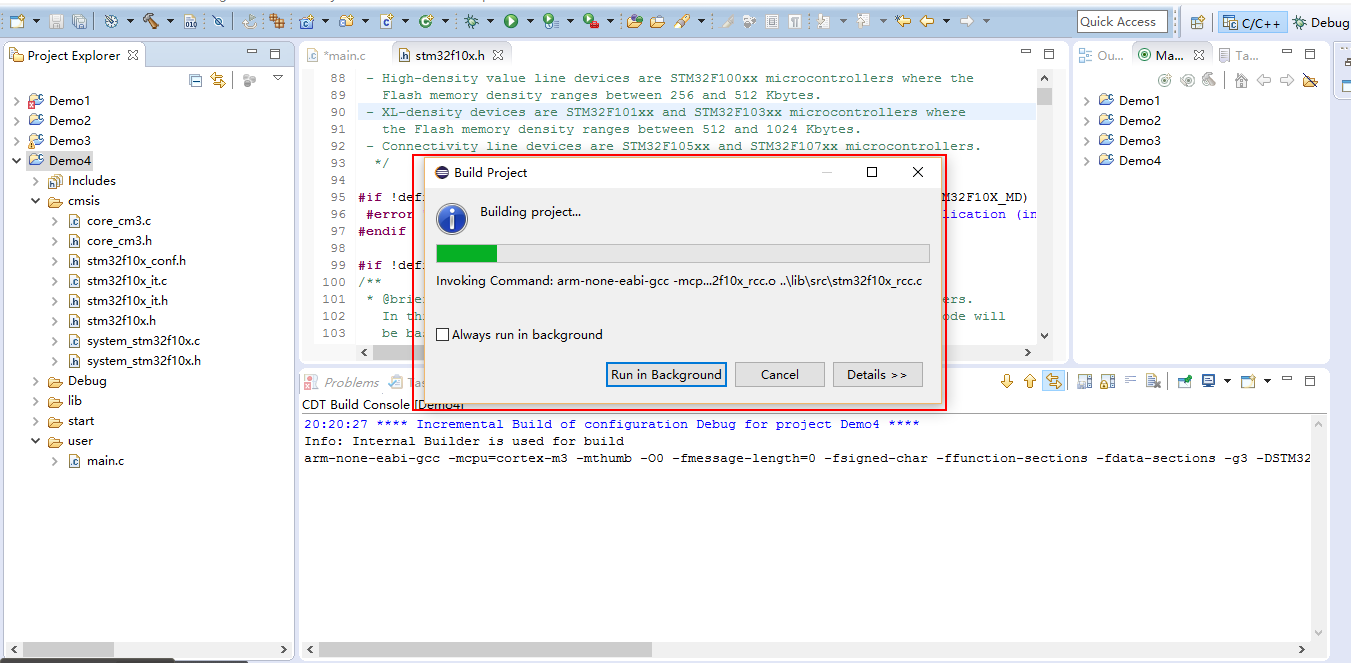Click the External Tools run icon
This screenshot has height=663, width=1351.
click(590, 21)
